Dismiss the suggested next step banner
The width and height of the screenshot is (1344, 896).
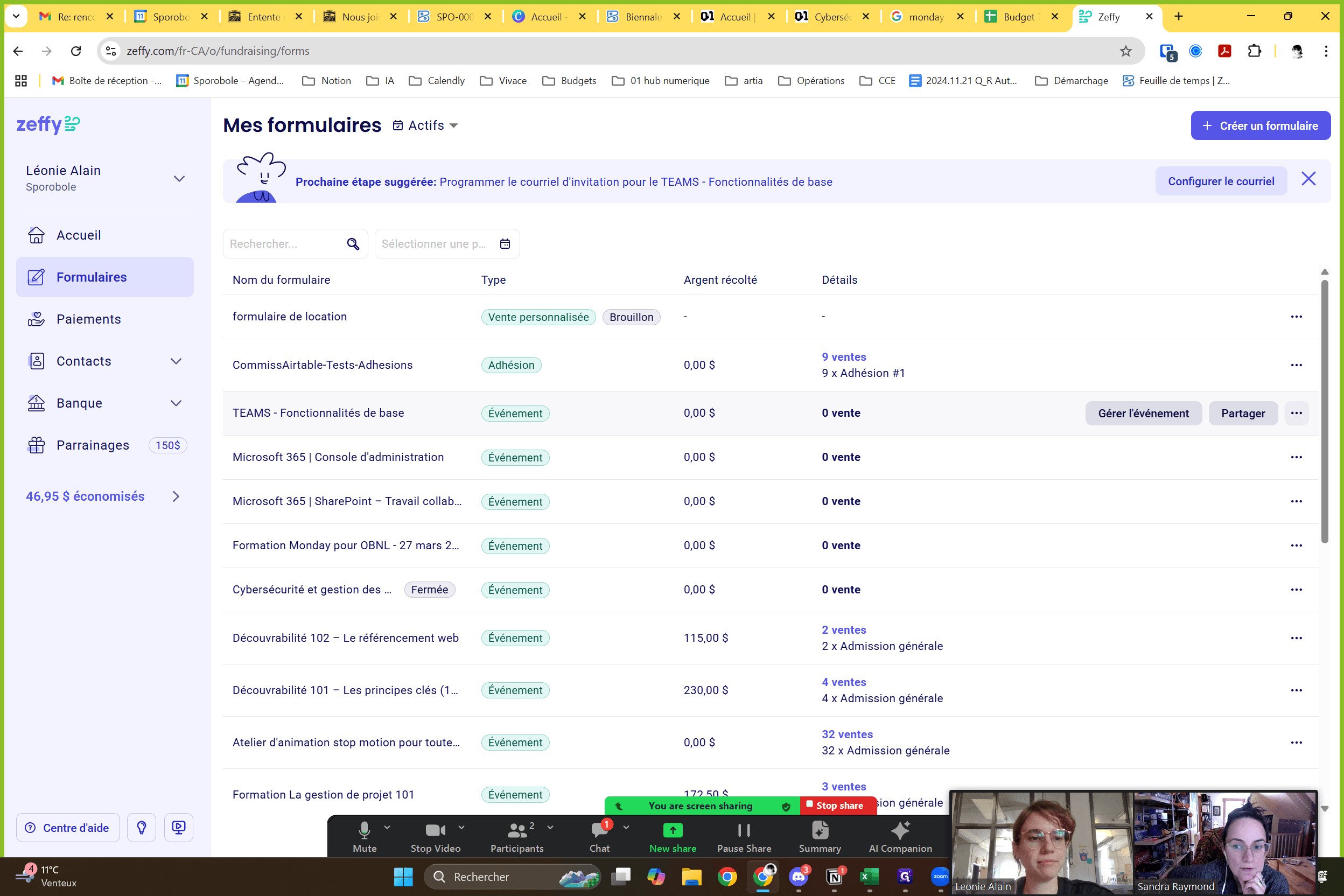(1308, 179)
